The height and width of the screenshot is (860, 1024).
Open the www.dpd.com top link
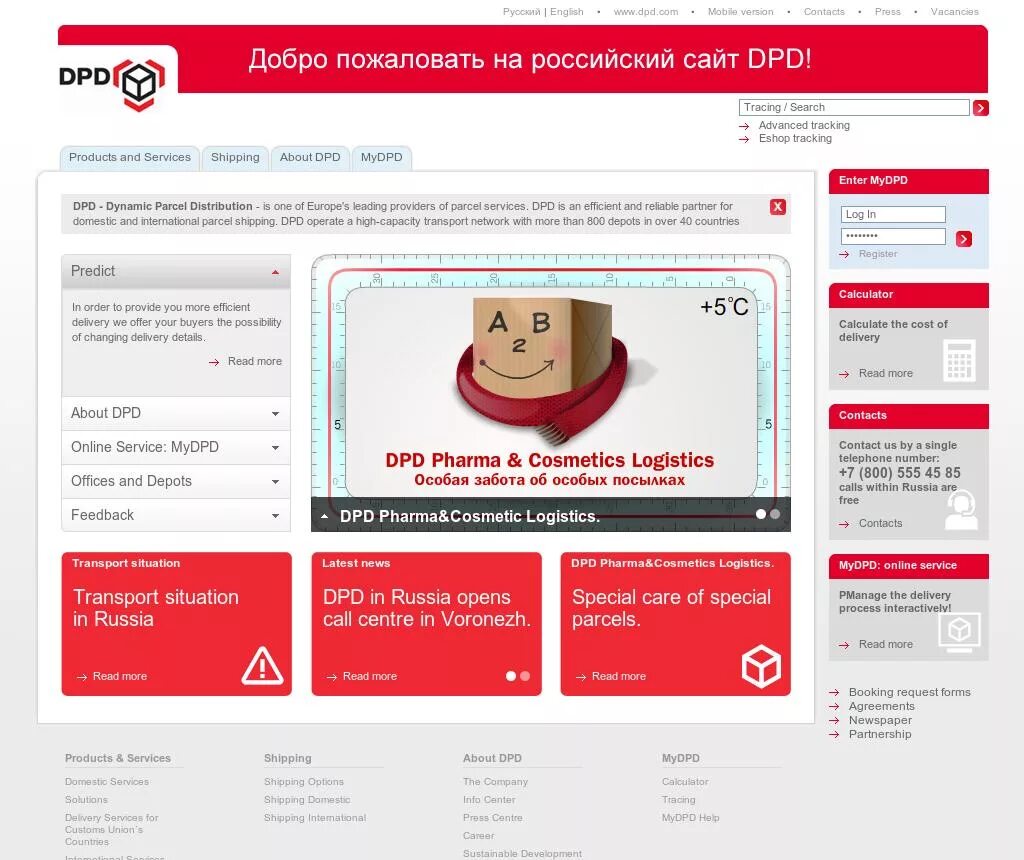[x=646, y=12]
